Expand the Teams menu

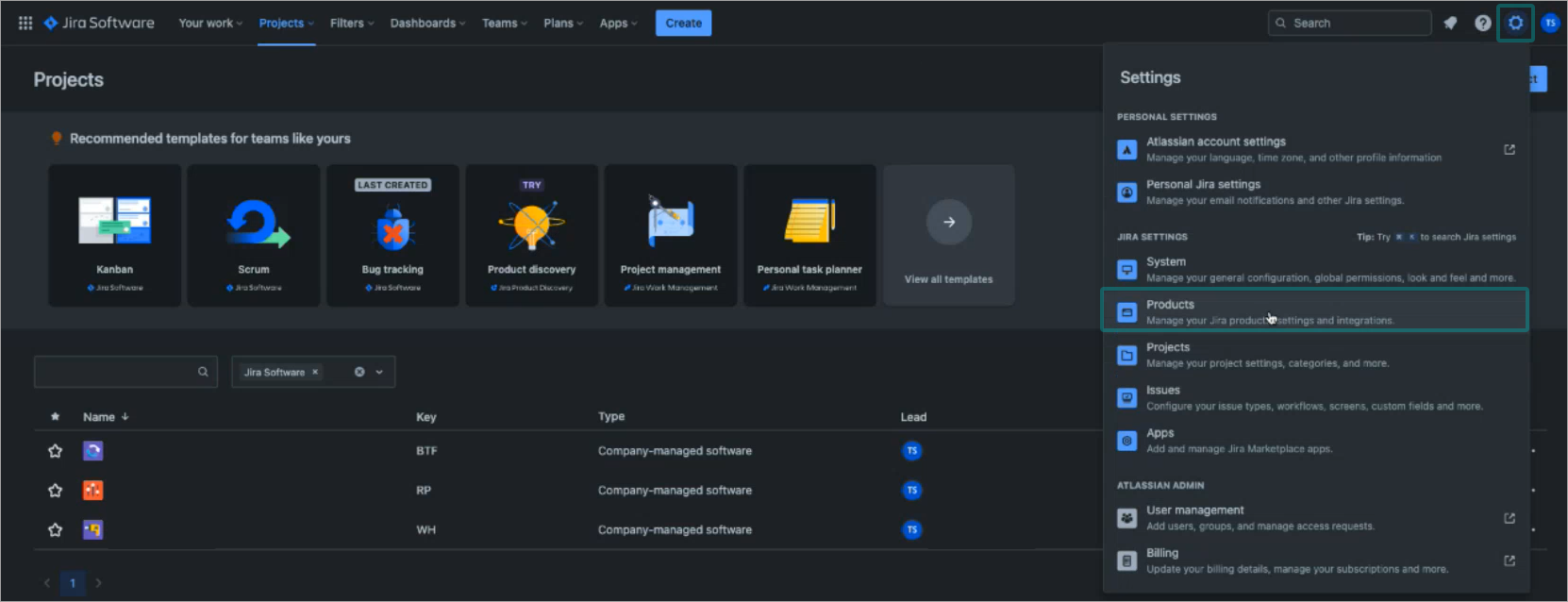click(x=505, y=23)
